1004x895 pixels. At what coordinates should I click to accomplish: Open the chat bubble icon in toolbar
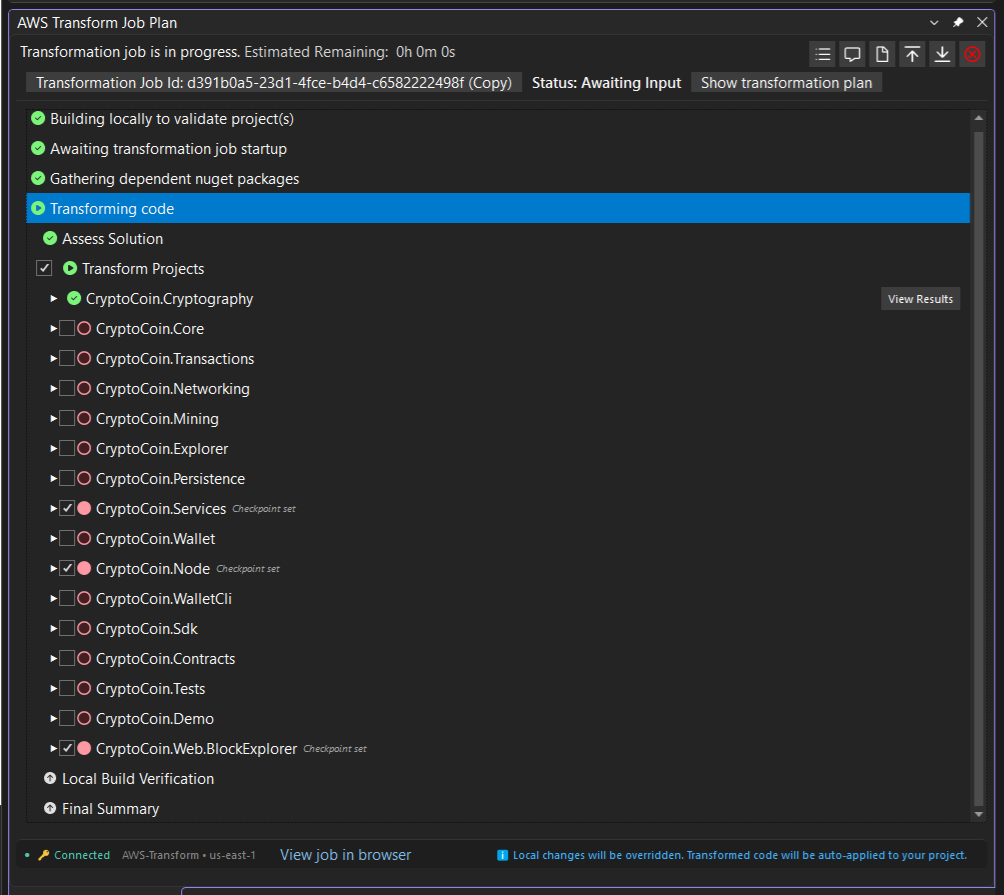click(852, 54)
